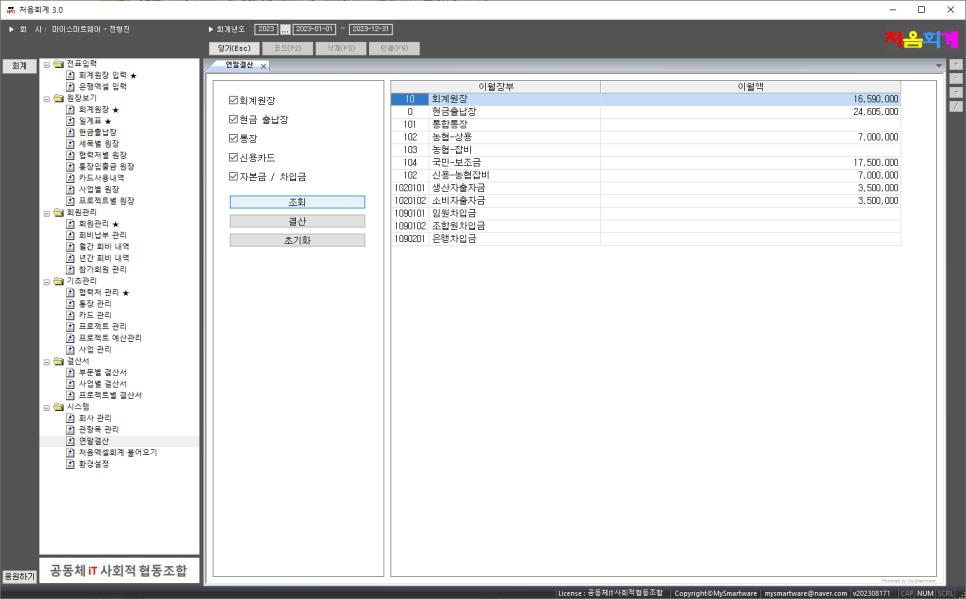Screen dimensions: 966x599
Task: Collapse the 시스템 tree node
Action: coord(47,407)
